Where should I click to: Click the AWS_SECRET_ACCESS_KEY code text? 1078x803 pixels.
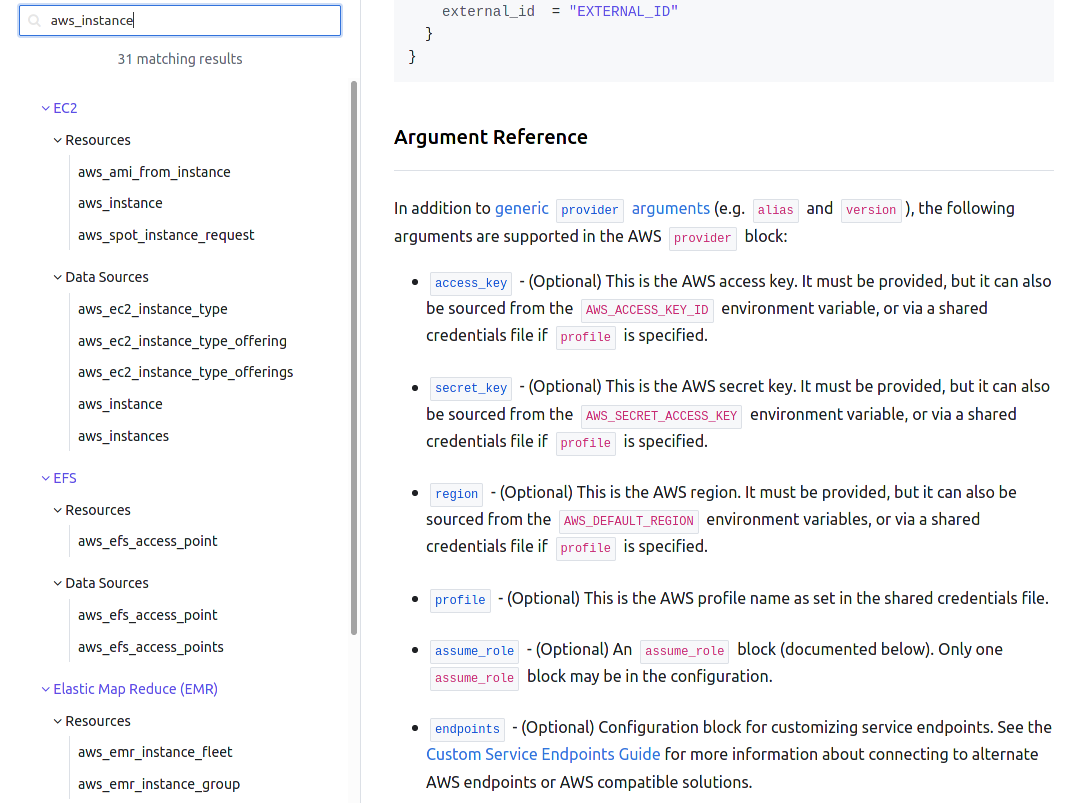pos(661,415)
